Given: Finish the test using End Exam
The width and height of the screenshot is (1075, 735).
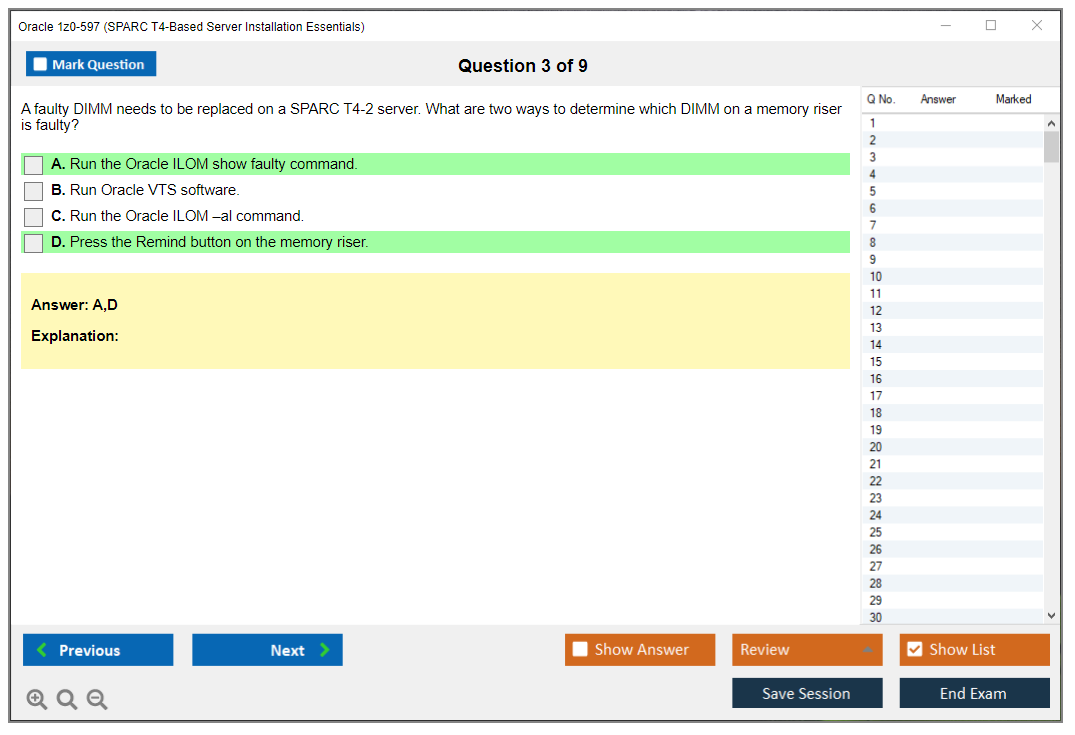Looking at the screenshot, I should [x=974, y=692].
